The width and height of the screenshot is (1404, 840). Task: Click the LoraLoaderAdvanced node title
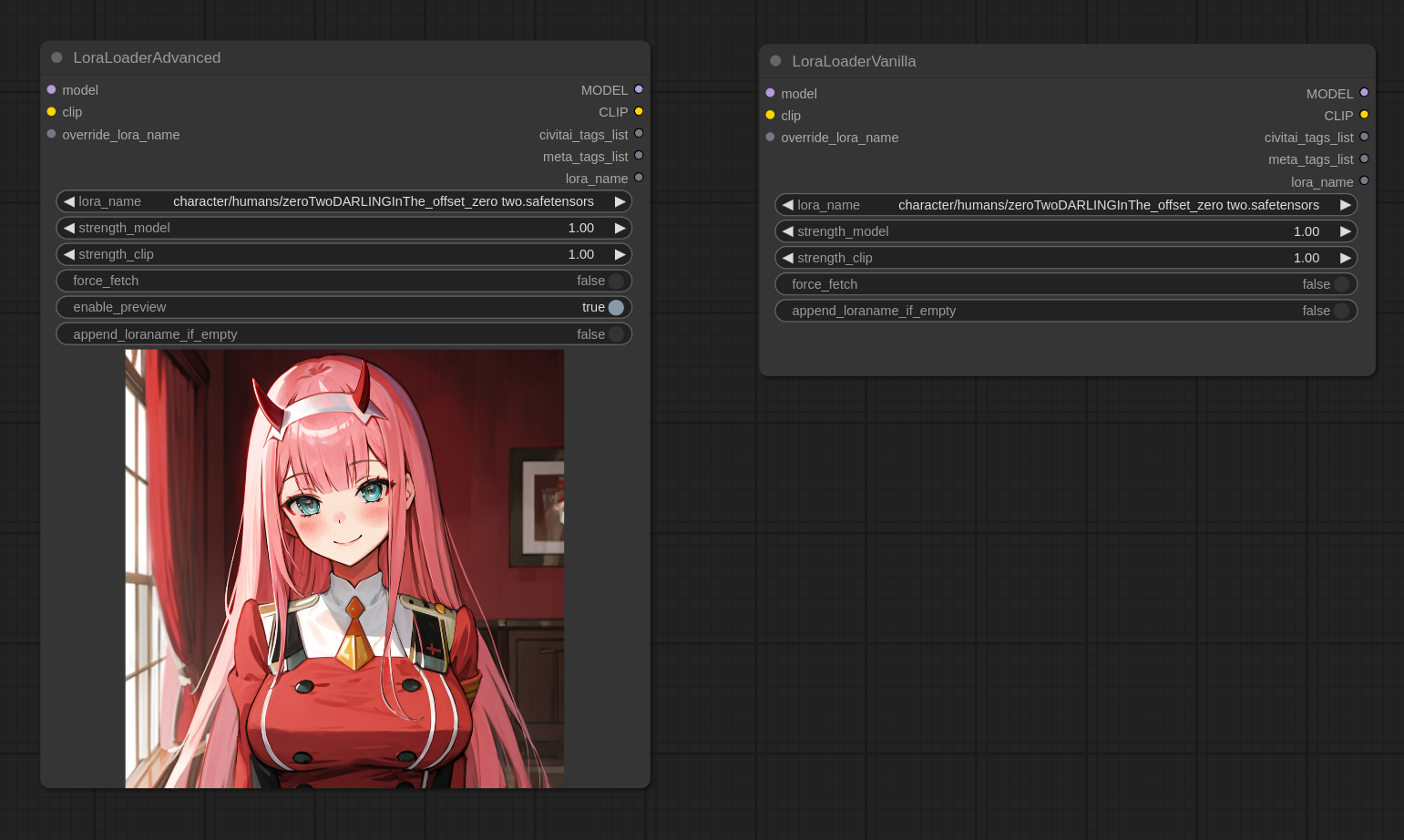[147, 57]
